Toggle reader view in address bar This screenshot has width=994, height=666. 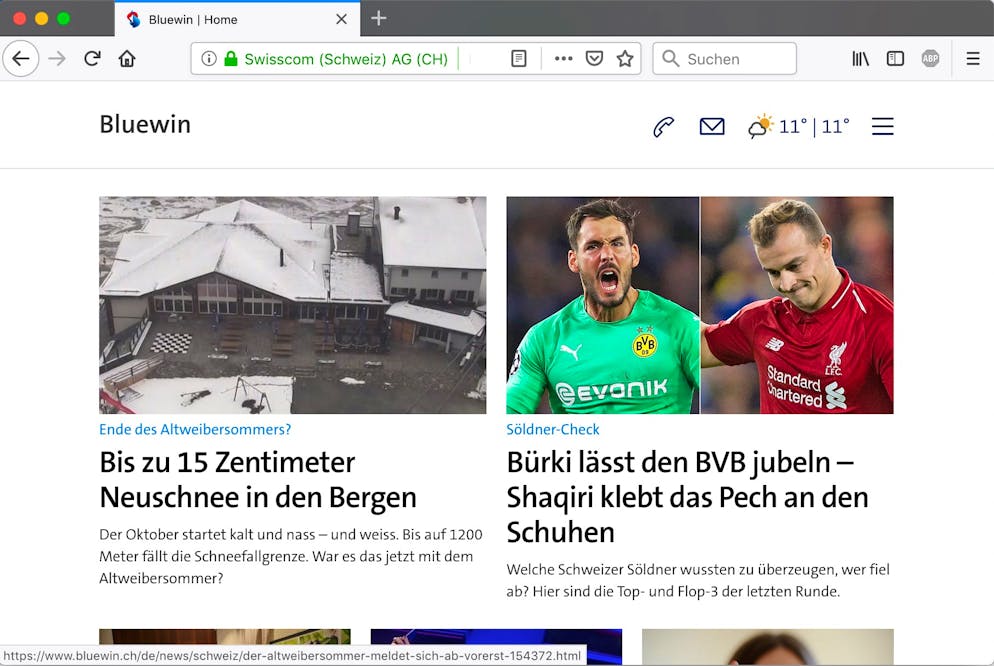pyautogui.click(x=518, y=59)
